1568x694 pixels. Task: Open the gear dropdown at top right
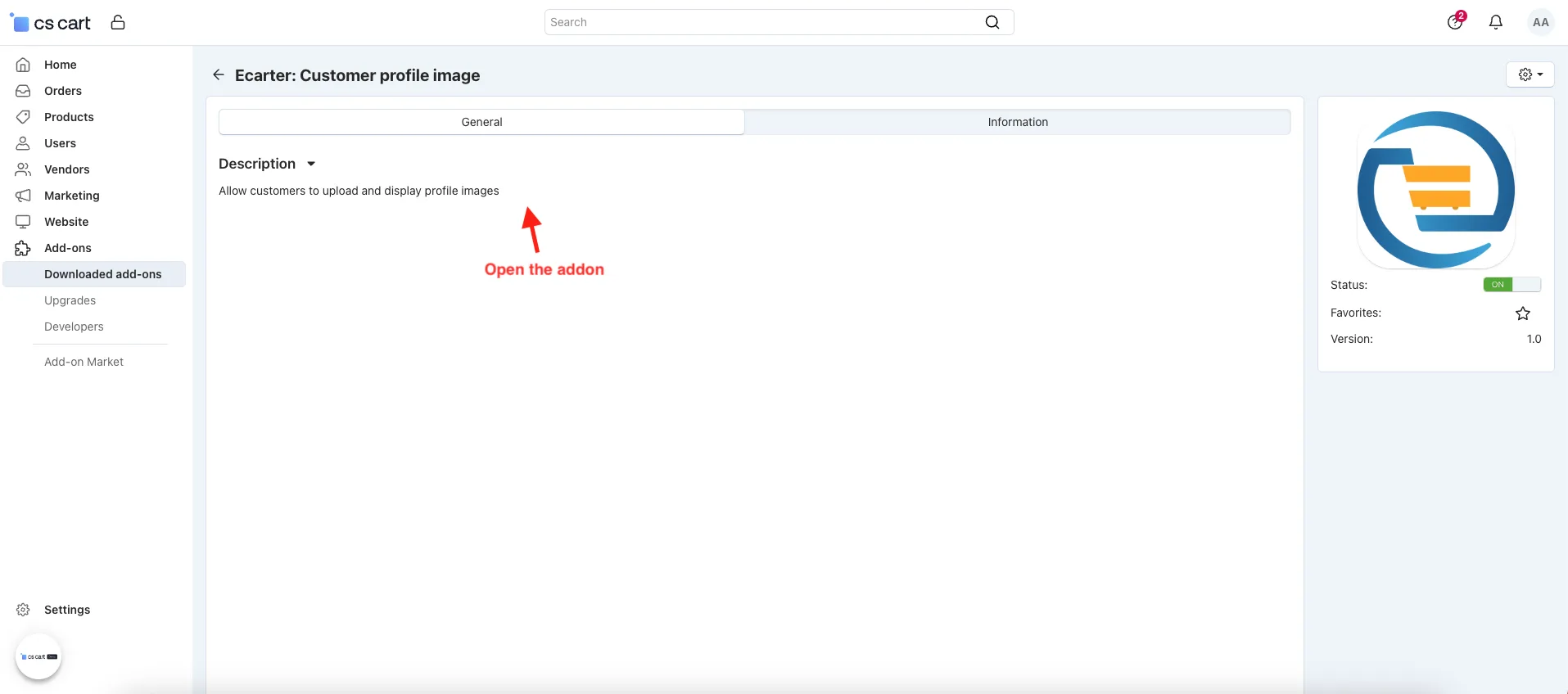(1530, 74)
